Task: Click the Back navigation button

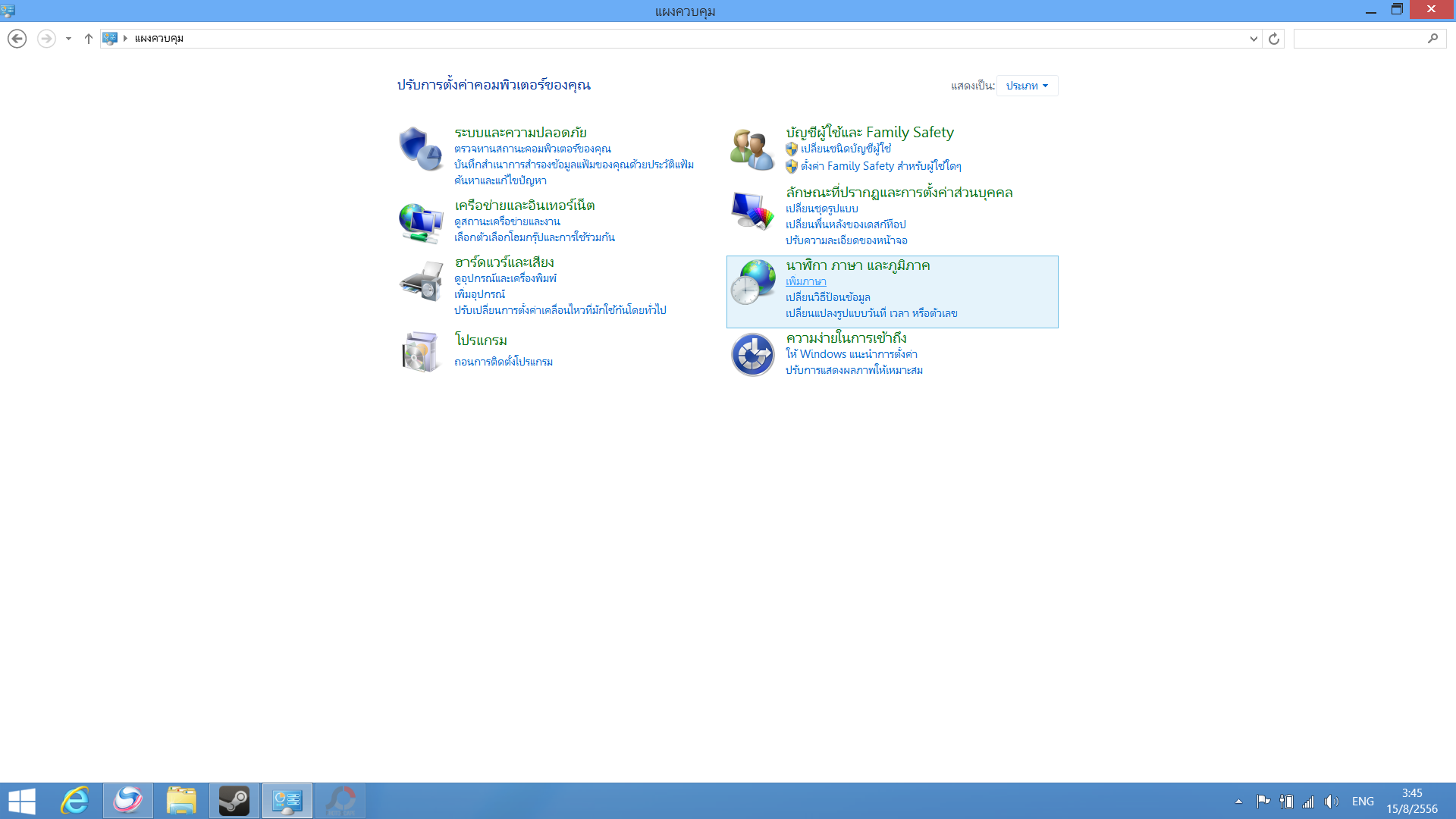Action: click(x=17, y=39)
